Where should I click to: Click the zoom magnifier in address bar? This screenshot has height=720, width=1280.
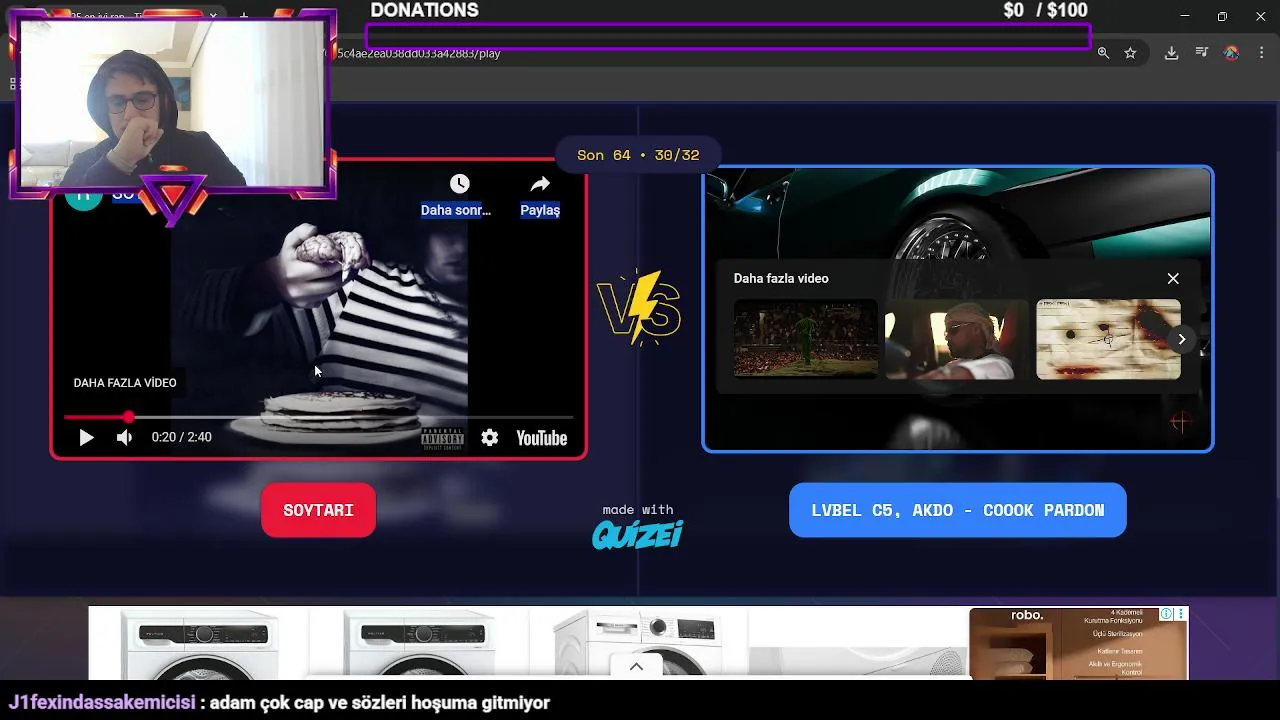1103,53
